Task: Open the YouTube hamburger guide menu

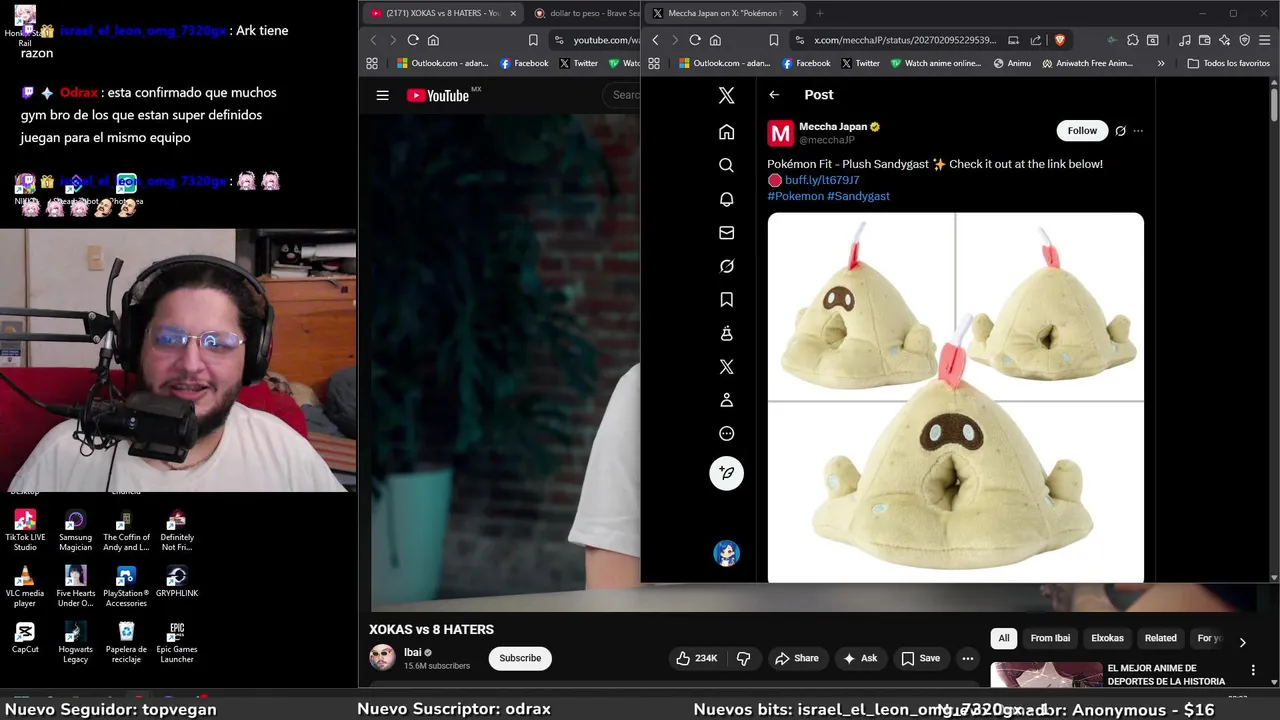Action: click(383, 96)
